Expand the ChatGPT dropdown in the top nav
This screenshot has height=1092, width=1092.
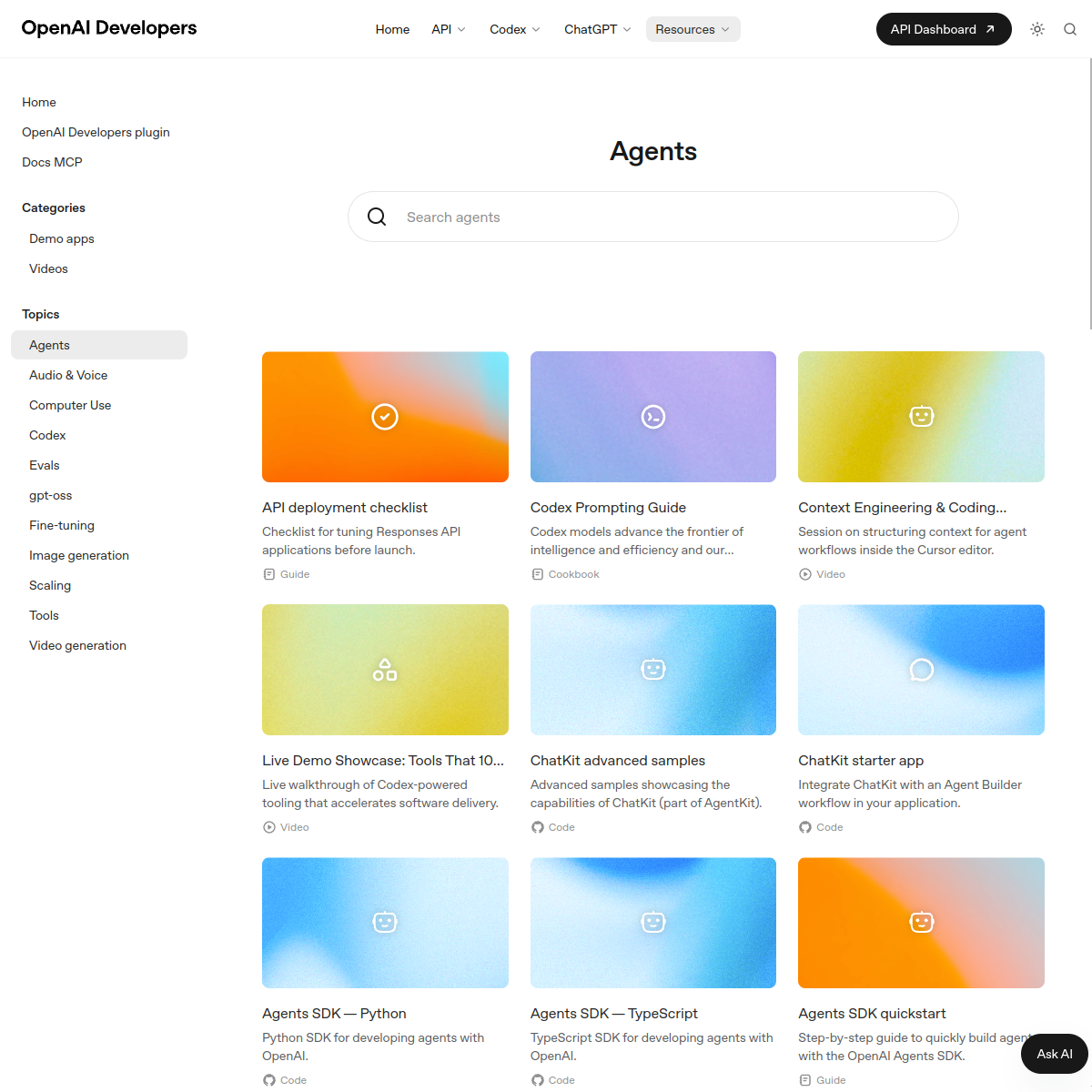click(598, 29)
